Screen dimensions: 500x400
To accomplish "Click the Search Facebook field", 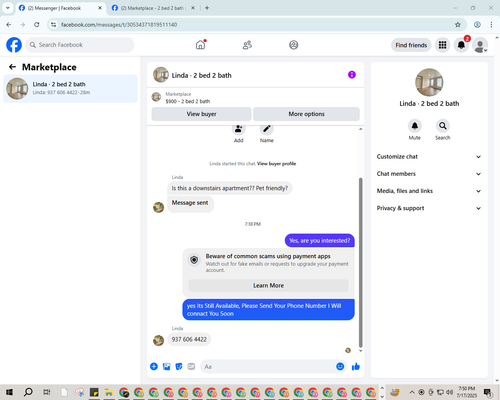I will coord(80,45).
